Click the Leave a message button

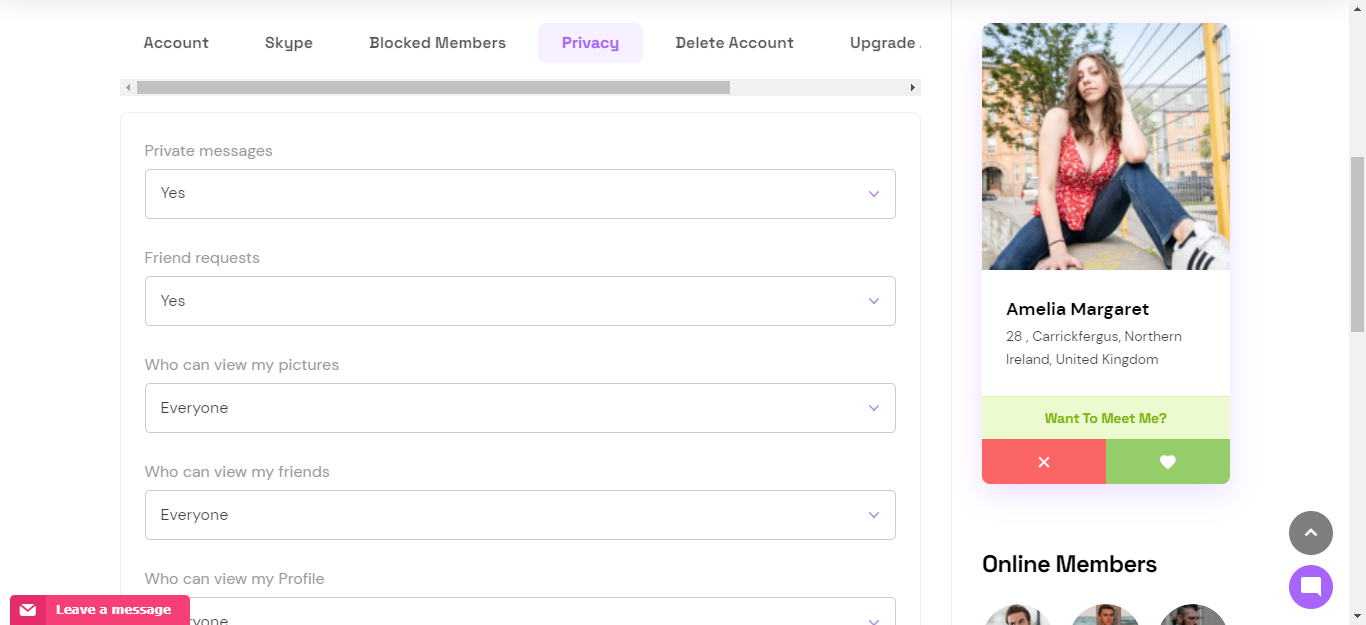click(100, 610)
